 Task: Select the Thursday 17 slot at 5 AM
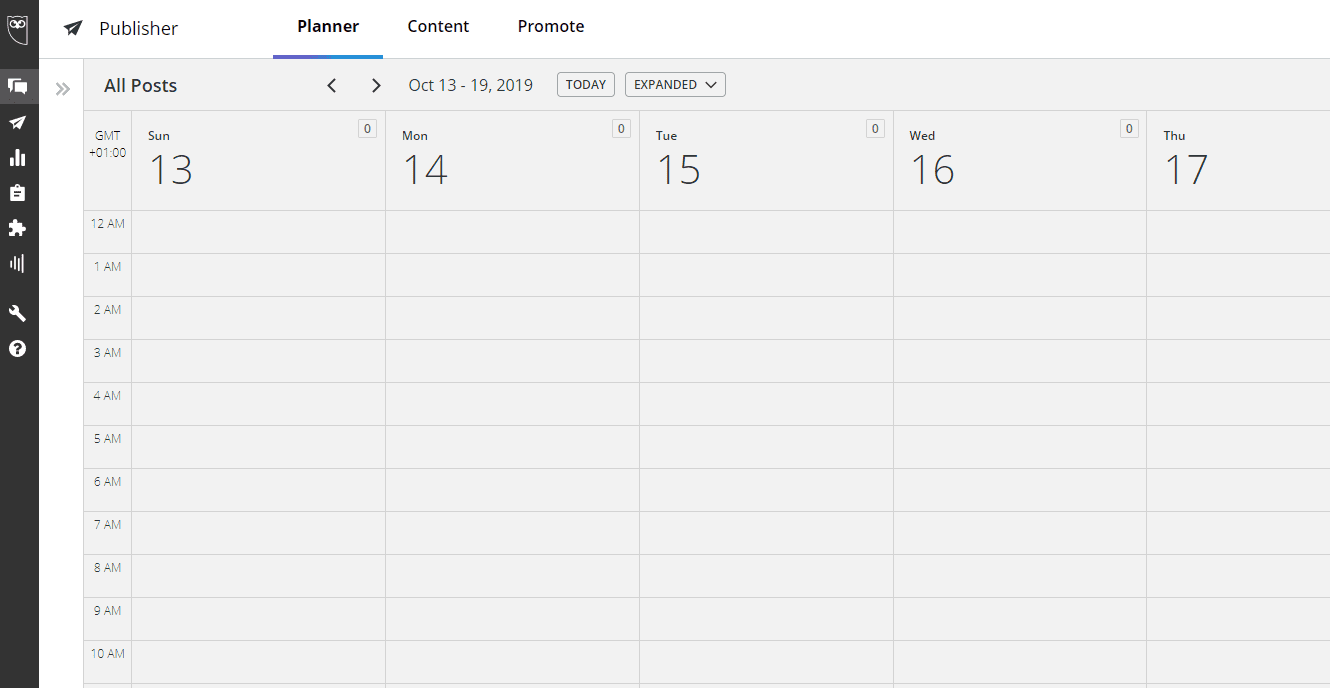pyautogui.click(x=1238, y=447)
